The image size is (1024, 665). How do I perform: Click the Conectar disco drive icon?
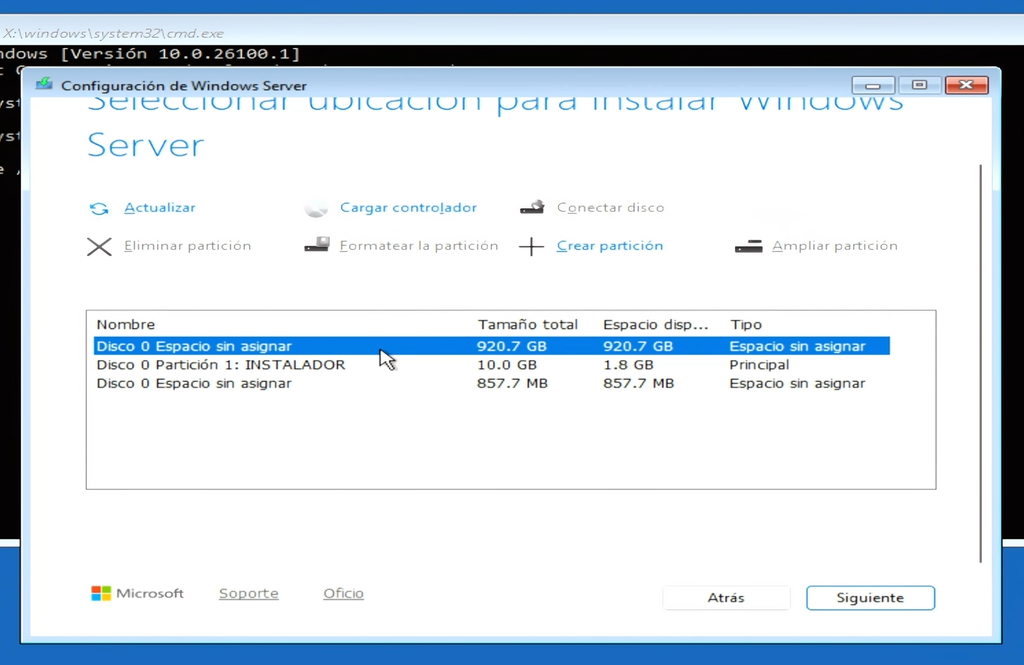click(532, 208)
